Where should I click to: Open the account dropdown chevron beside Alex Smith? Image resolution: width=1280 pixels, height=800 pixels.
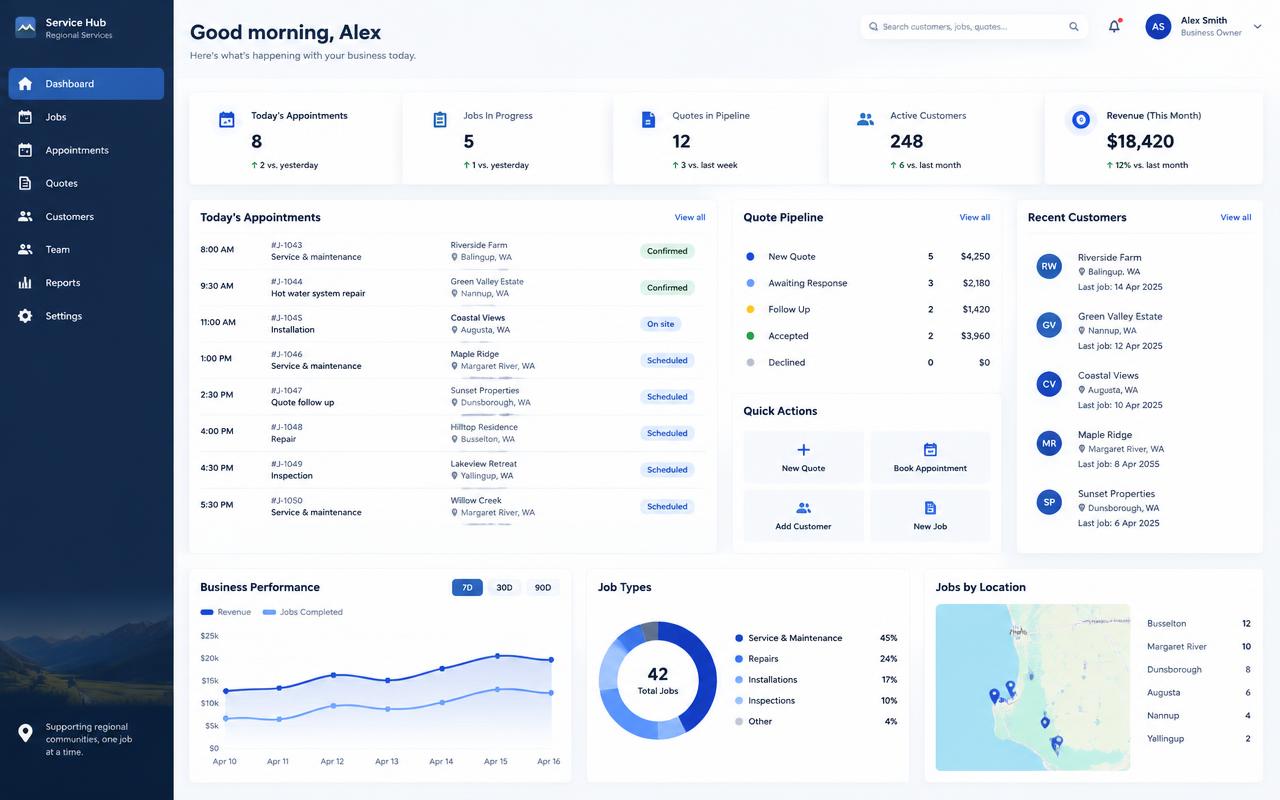click(1257, 27)
